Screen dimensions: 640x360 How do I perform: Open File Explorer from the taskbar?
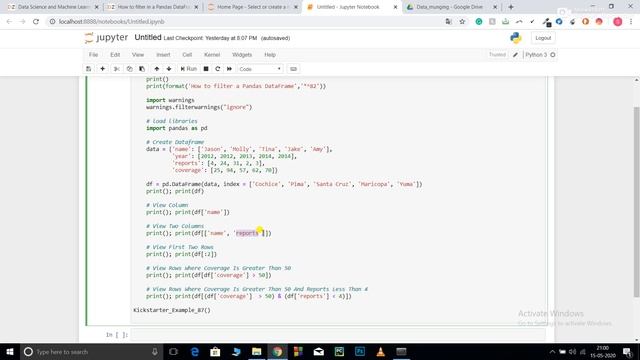point(256,351)
